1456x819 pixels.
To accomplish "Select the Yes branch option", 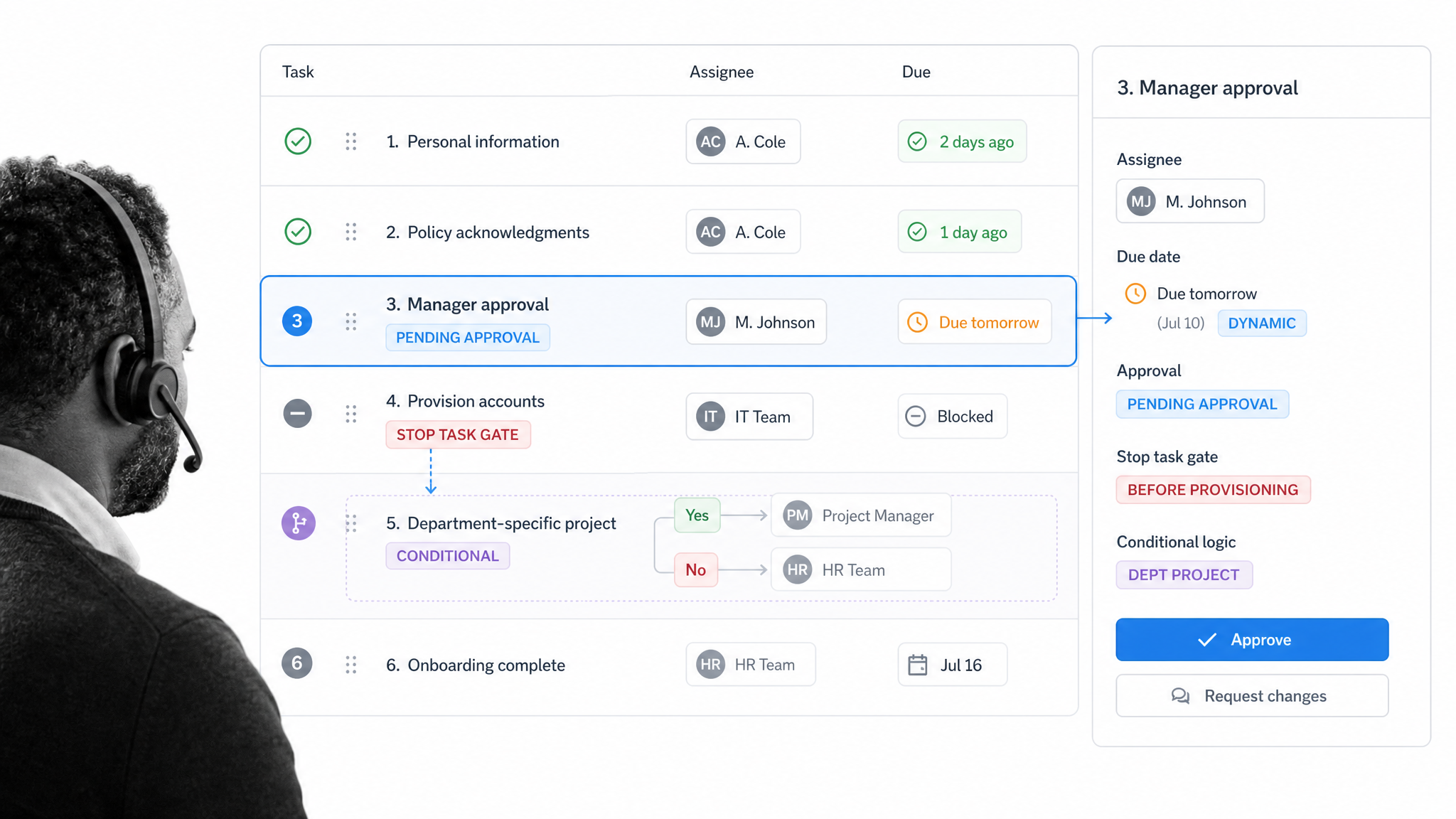I will coord(697,515).
